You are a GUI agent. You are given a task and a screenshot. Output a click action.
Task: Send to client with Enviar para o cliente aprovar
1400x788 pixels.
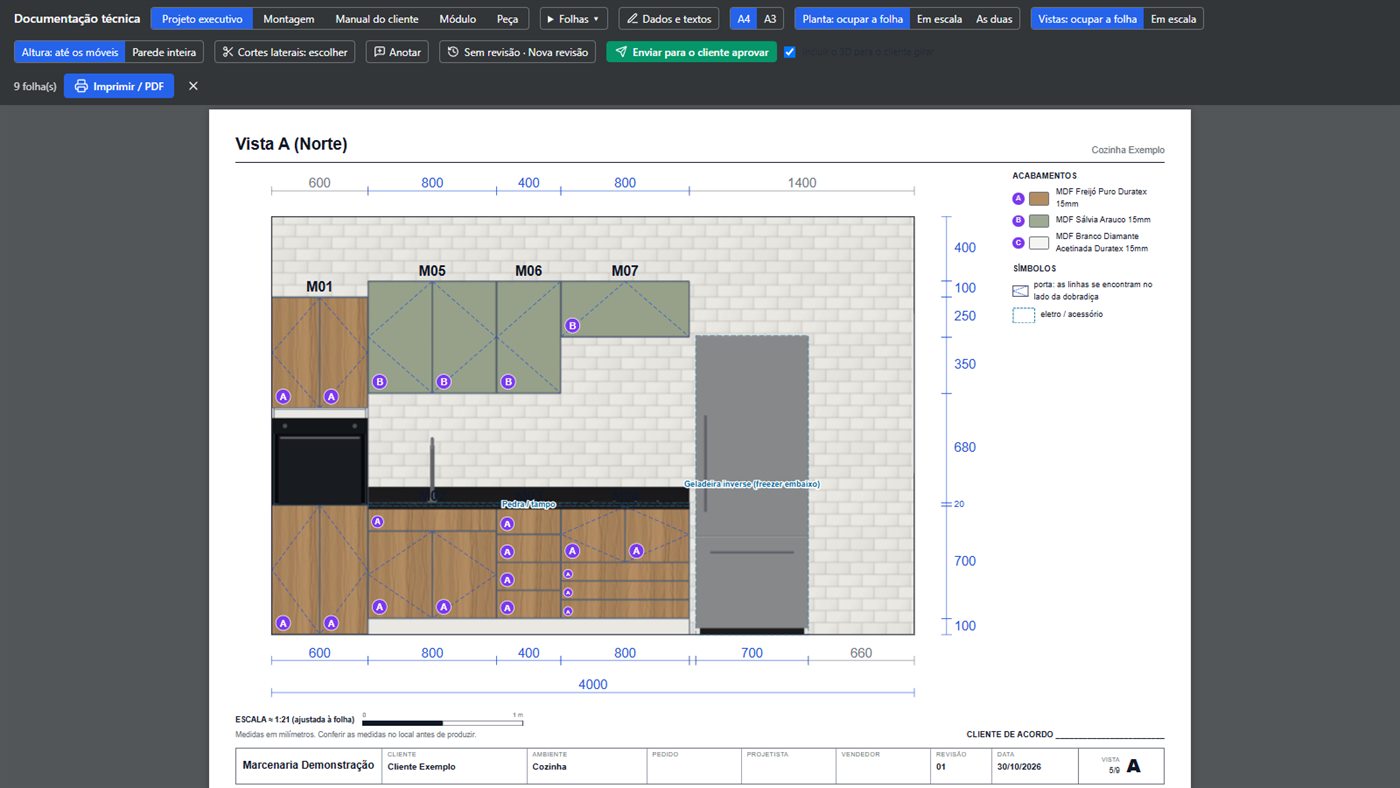pos(691,52)
